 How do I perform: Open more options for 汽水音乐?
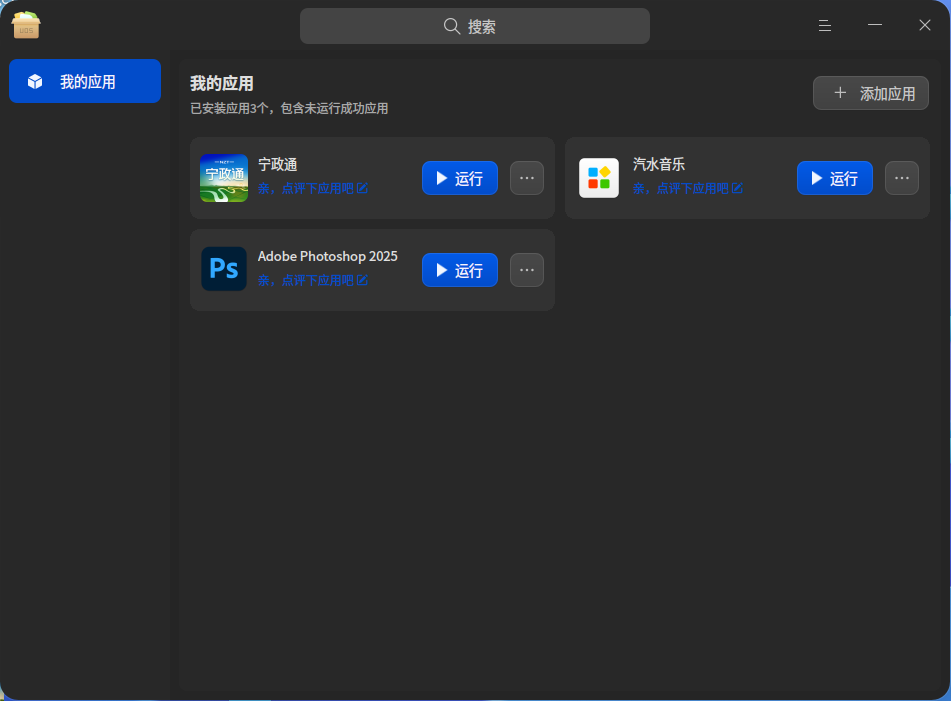pos(901,178)
